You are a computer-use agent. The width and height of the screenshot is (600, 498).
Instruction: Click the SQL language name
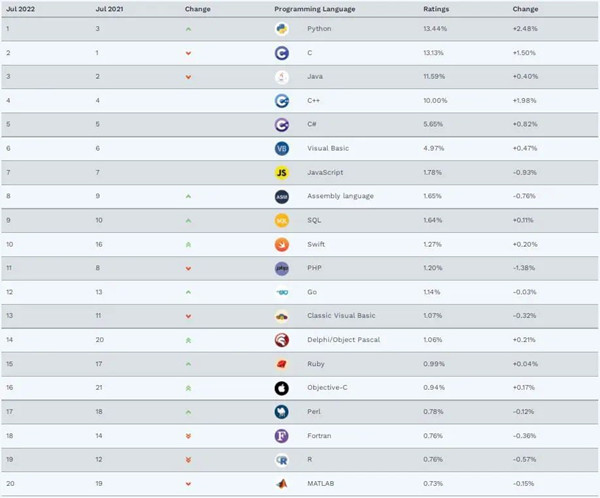tap(315, 220)
